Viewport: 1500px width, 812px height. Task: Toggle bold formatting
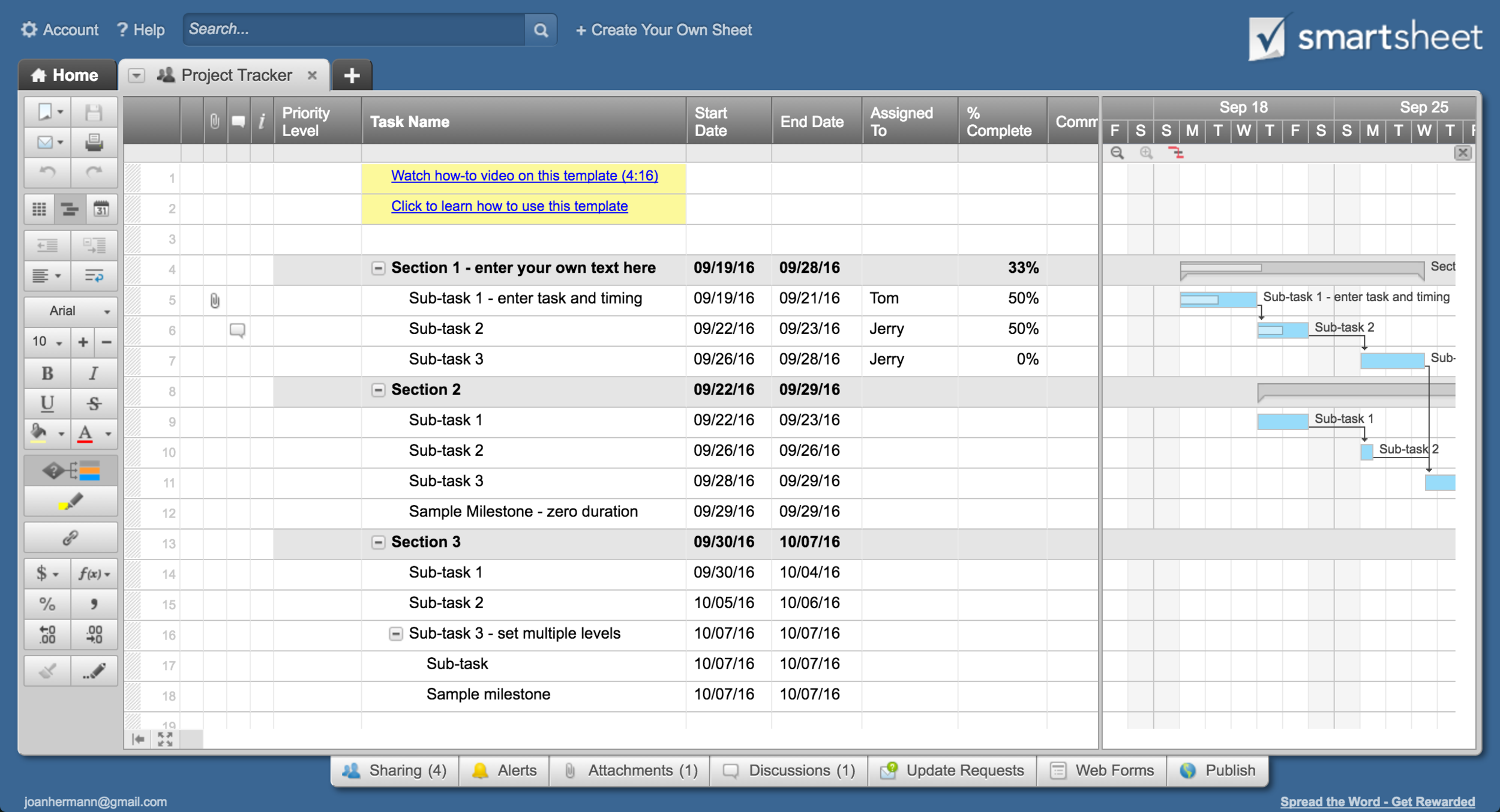pyautogui.click(x=47, y=373)
